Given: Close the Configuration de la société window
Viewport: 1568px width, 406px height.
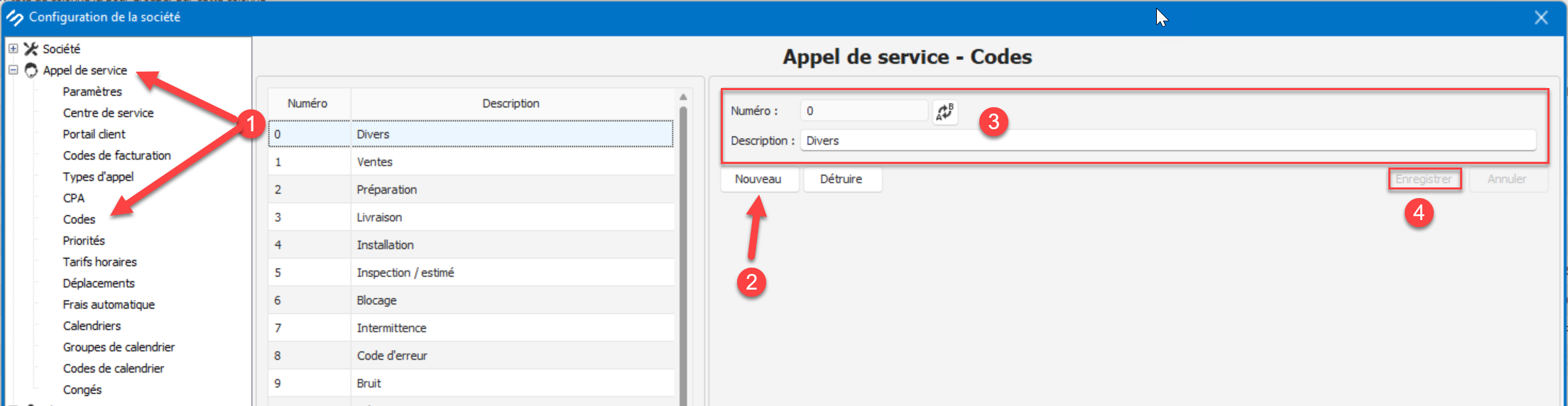Looking at the screenshot, I should tap(1540, 18).
